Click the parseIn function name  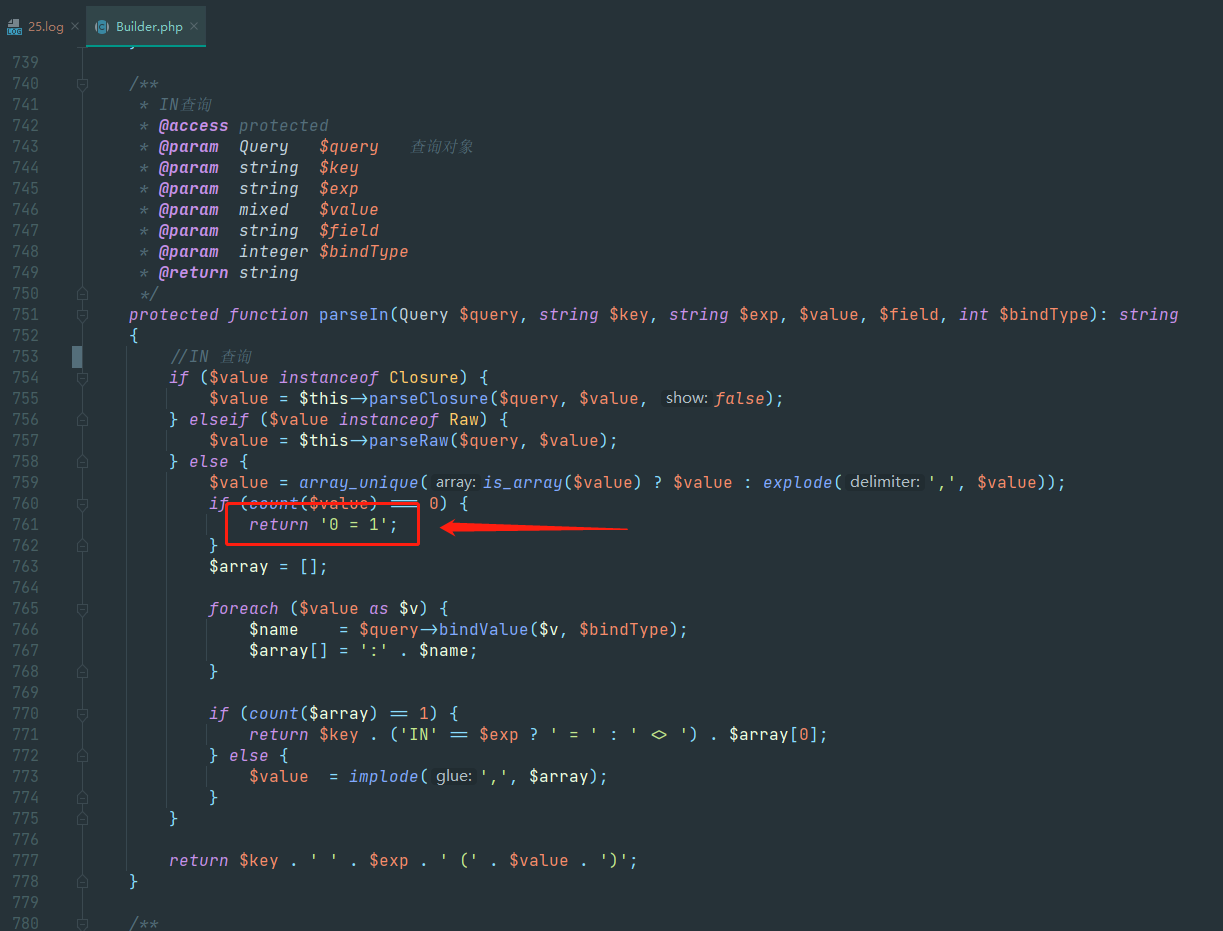354,315
